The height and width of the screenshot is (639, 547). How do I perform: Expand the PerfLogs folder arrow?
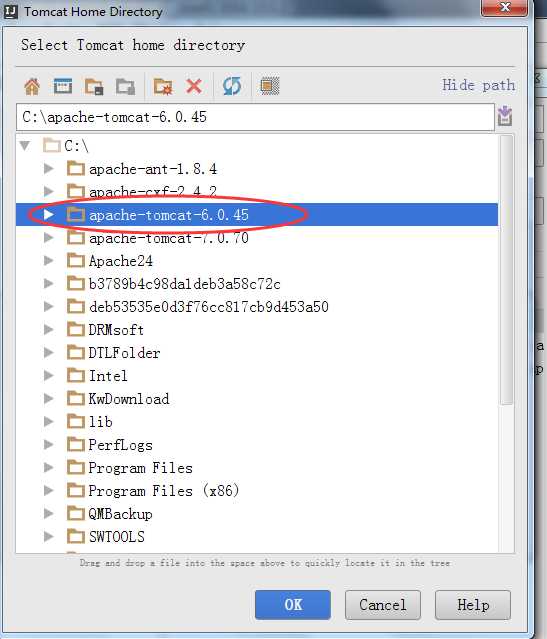49,444
